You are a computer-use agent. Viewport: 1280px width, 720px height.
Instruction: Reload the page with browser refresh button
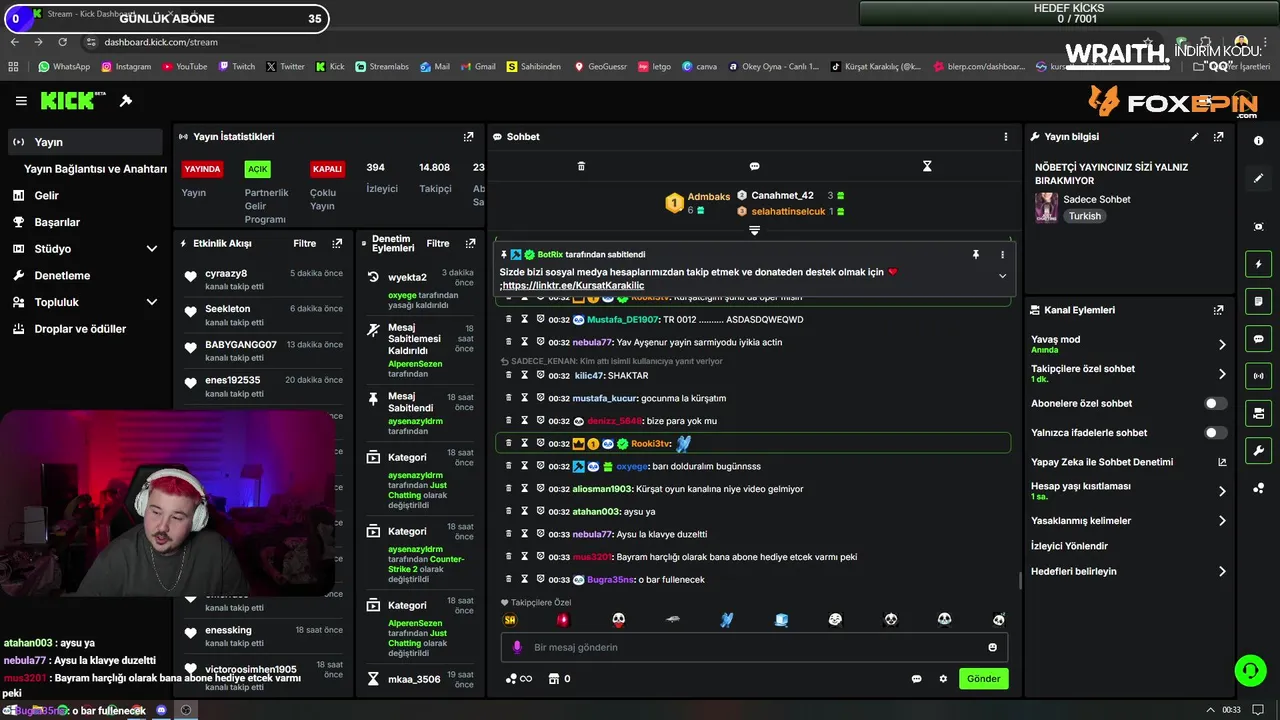click(x=63, y=42)
